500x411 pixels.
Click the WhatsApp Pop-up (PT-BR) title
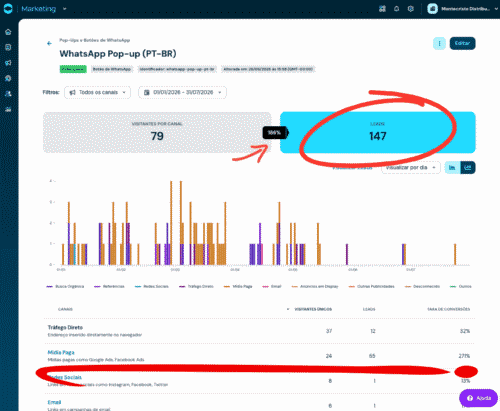click(x=118, y=54)
